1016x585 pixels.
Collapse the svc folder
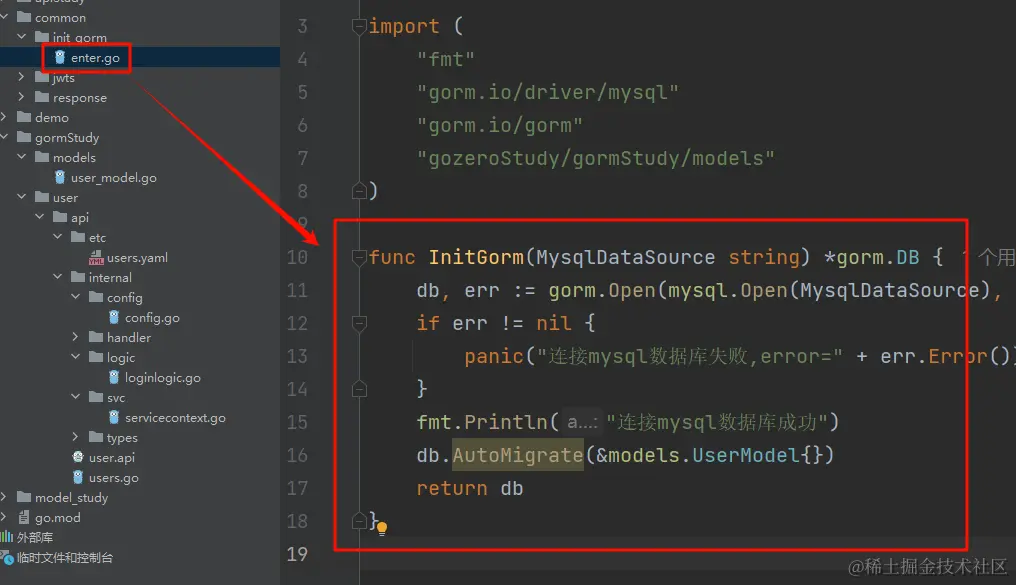(76, 397)
